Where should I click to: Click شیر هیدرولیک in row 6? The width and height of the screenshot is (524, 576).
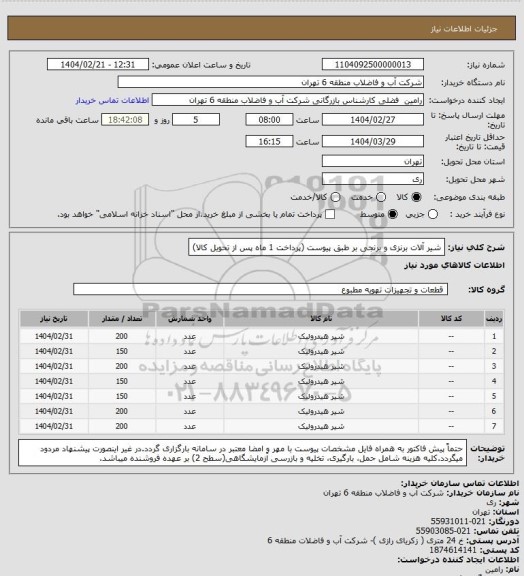coord(321,411)
